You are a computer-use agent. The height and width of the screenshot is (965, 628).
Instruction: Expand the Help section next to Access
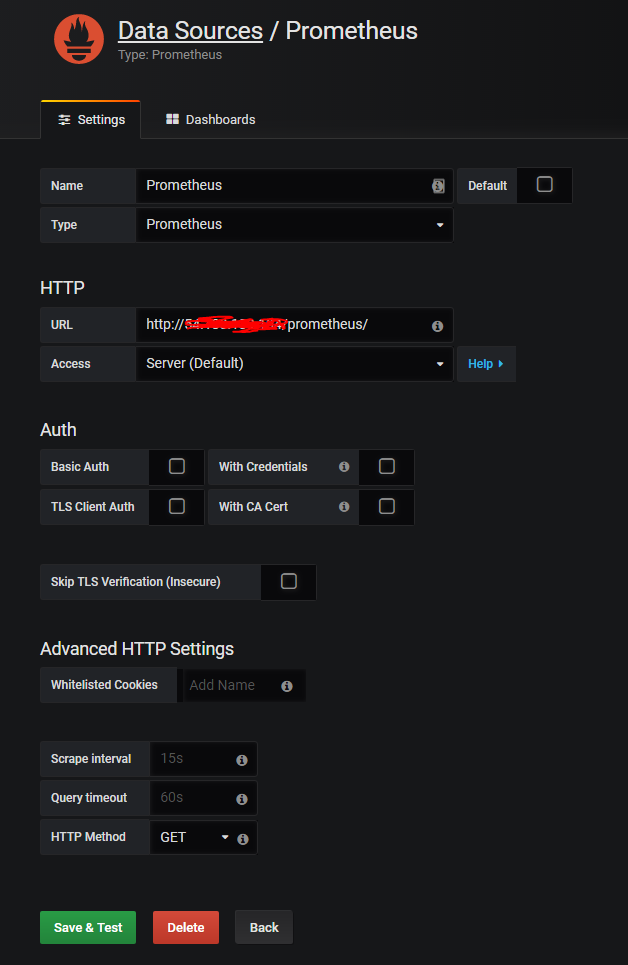(486, 364)
